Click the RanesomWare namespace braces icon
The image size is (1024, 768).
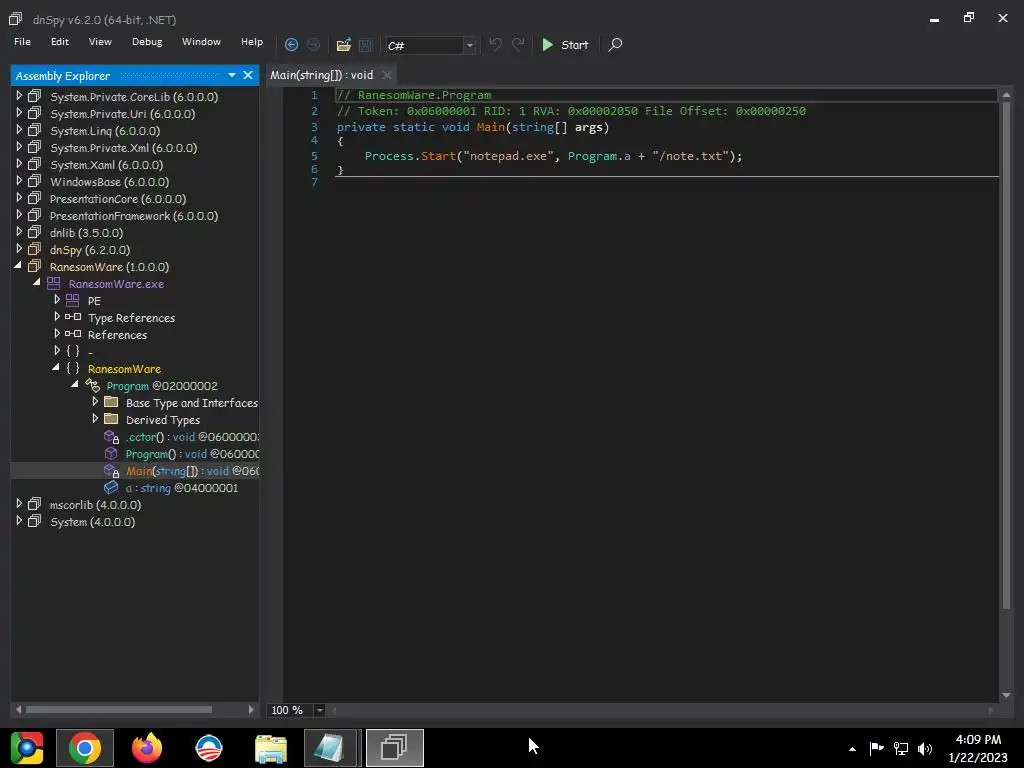click(72, 368)
